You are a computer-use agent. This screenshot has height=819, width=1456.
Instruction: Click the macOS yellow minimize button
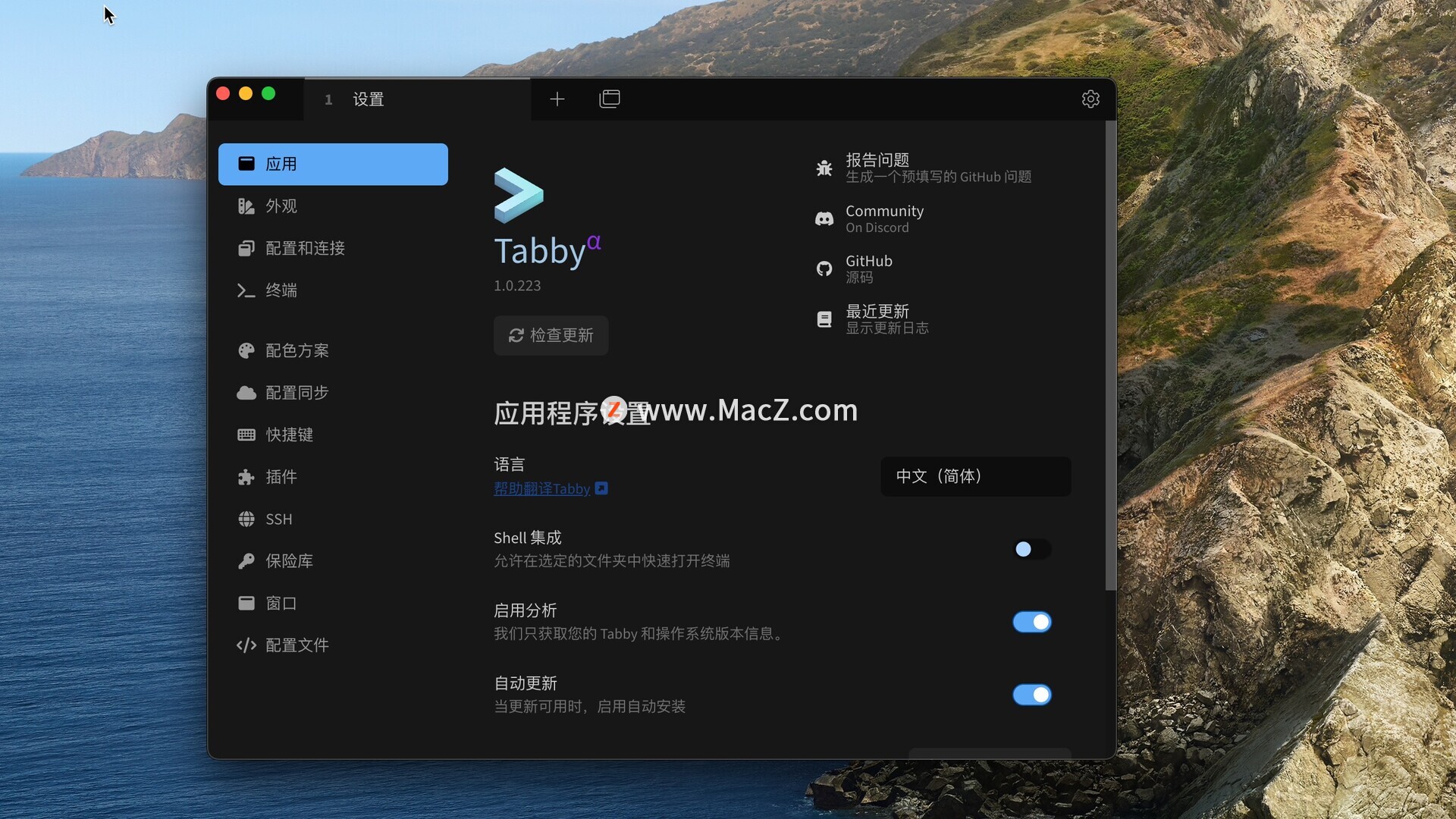click(246, 93)
